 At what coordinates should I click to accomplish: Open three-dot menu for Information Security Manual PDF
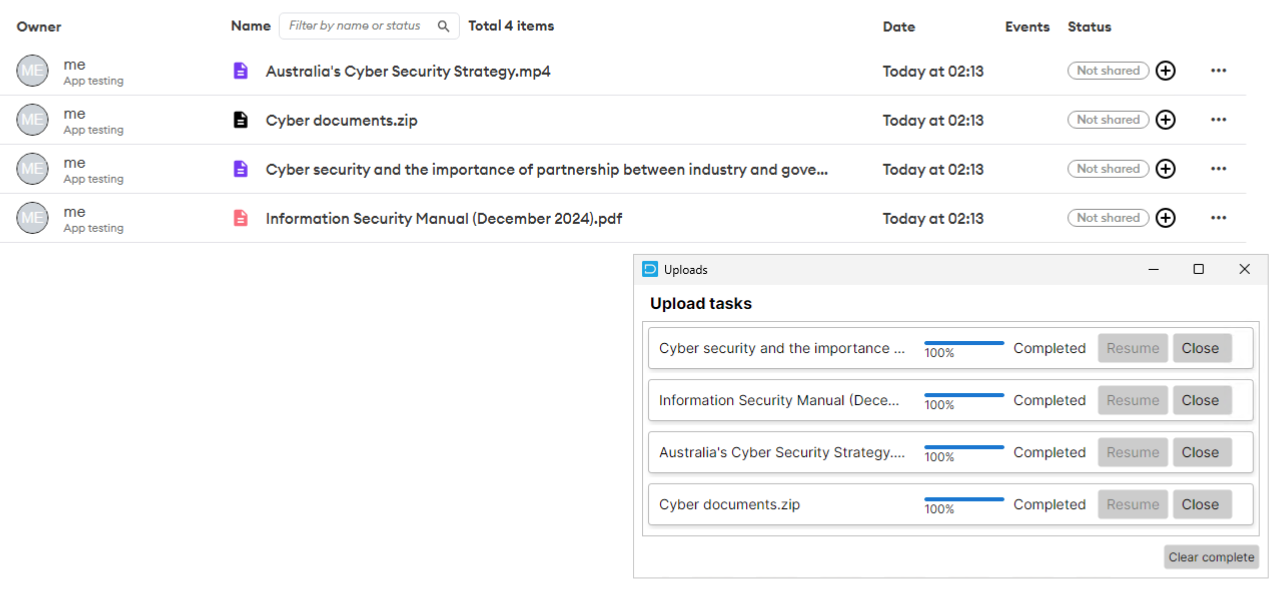(1218, 218)
